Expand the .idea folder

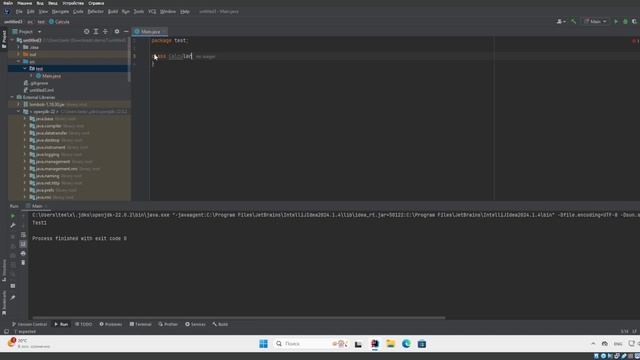(x=18, y=47)
